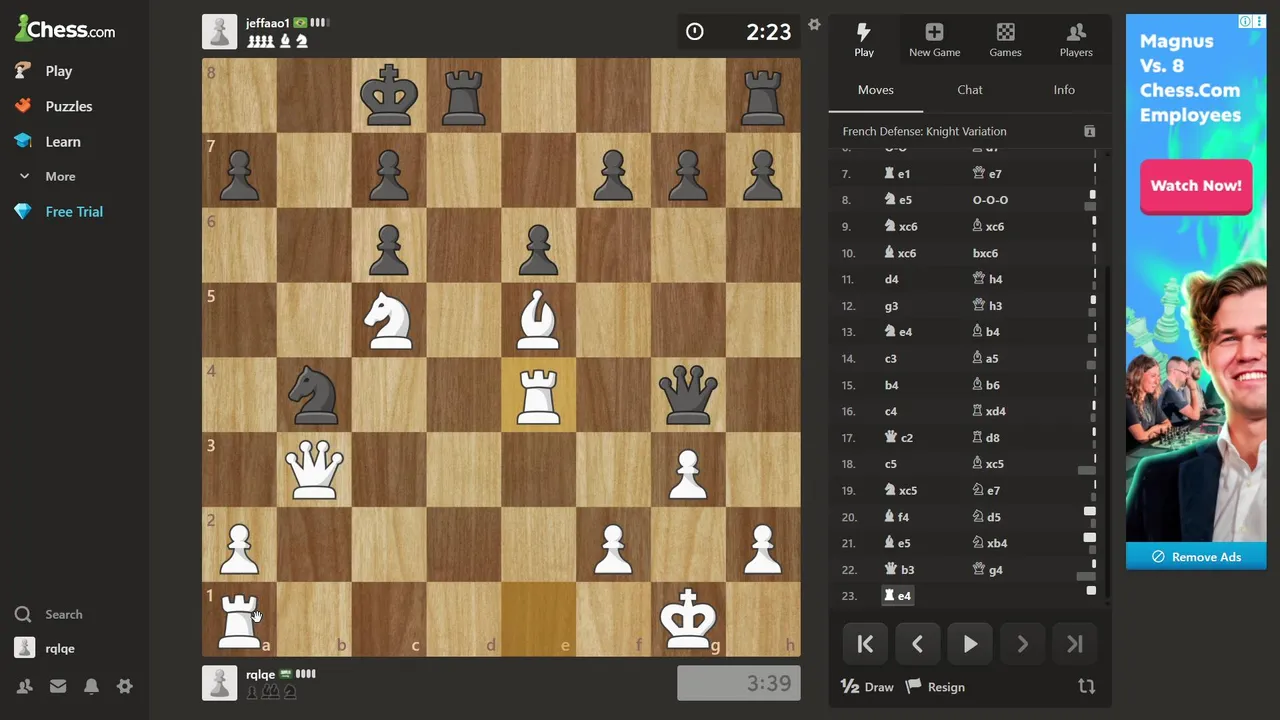This screenshot has width=1280, height=720.
Task: Open the friends icon in the sidebar
Action: tap(24, 686)
